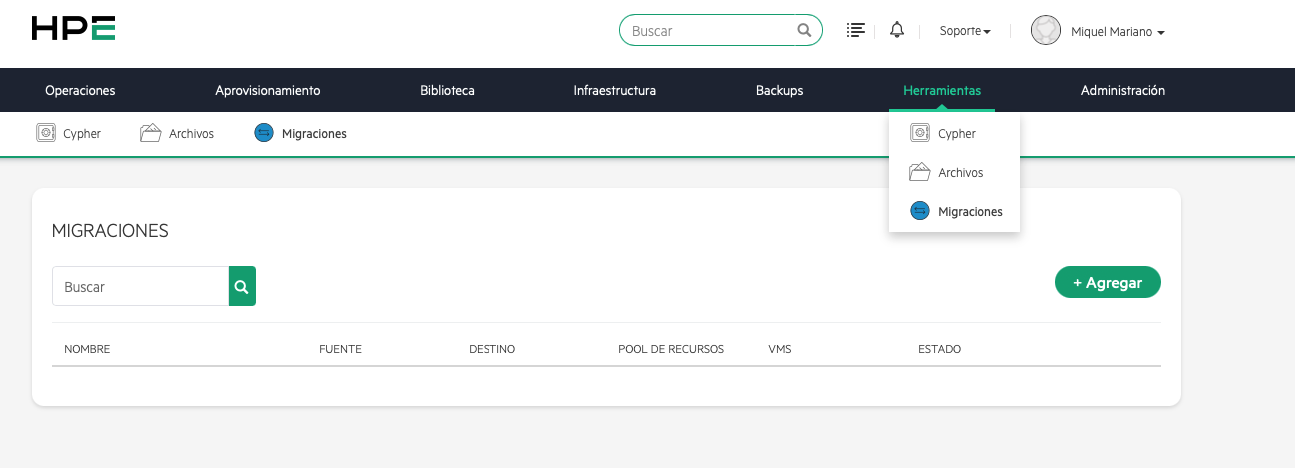Click the Cypher icon in Herramientas dropdown

point(920,133)
